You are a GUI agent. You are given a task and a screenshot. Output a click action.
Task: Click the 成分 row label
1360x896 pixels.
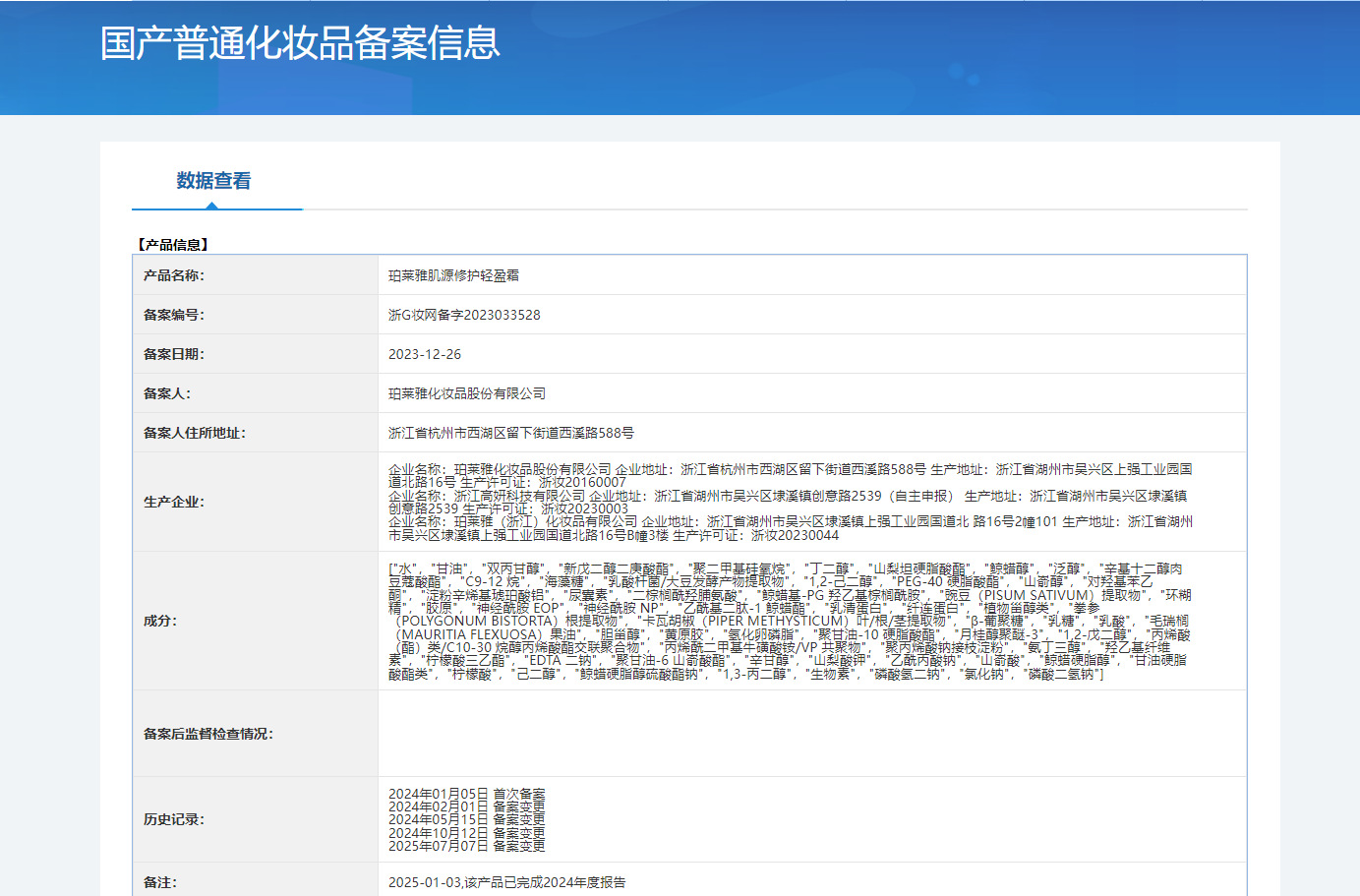(x=160, y=621)
